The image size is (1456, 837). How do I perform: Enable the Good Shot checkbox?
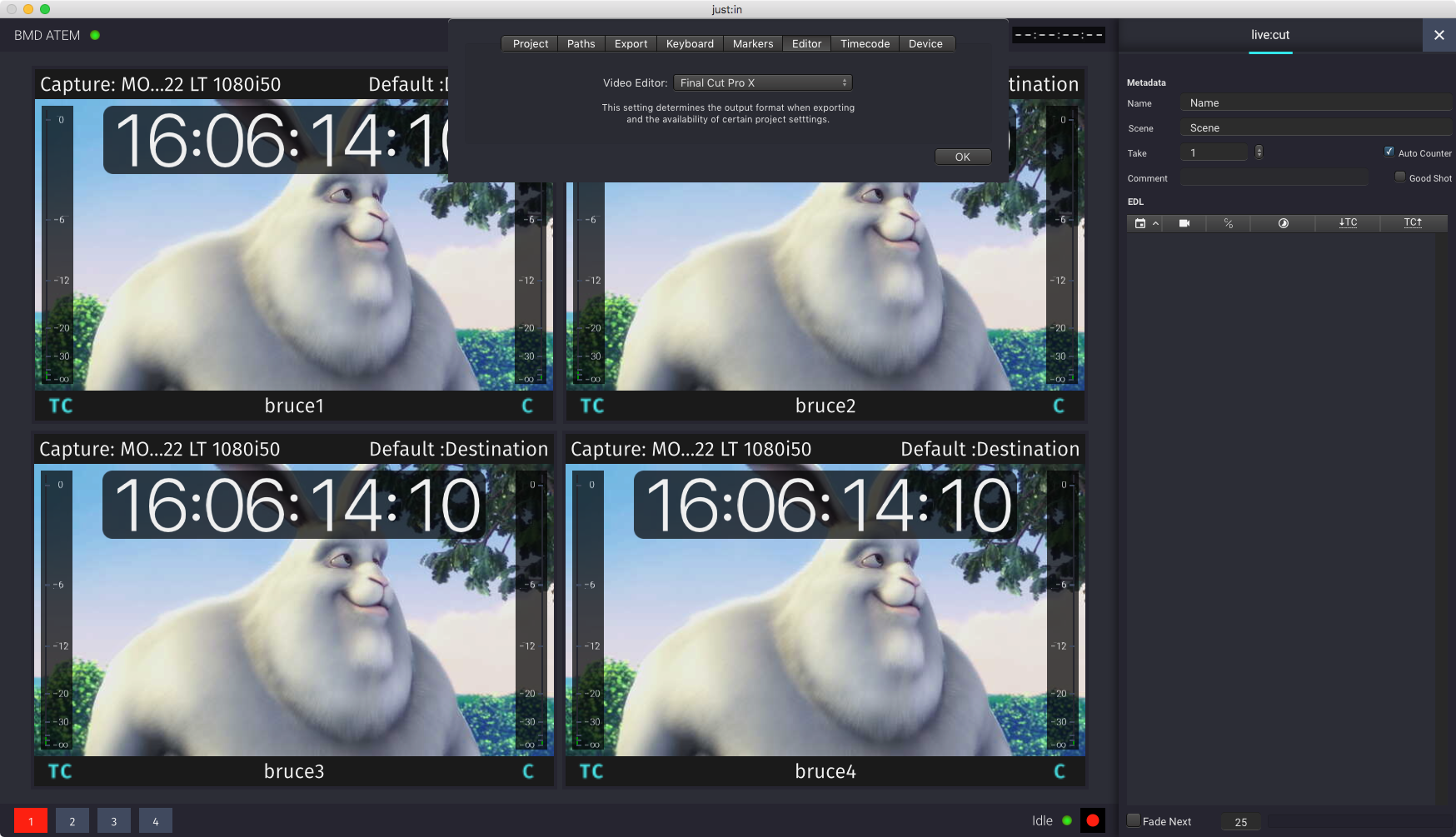[1400, 177]
